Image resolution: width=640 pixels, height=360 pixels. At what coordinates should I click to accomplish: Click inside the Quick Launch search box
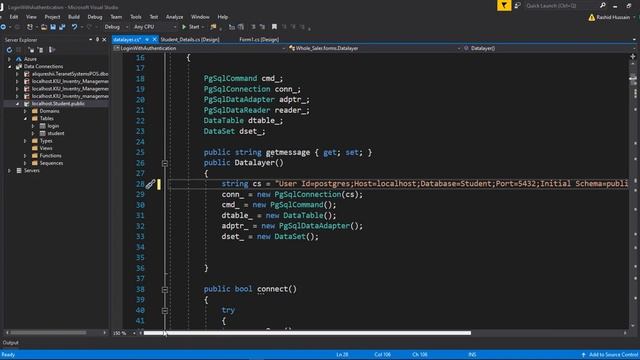point(561,6)
